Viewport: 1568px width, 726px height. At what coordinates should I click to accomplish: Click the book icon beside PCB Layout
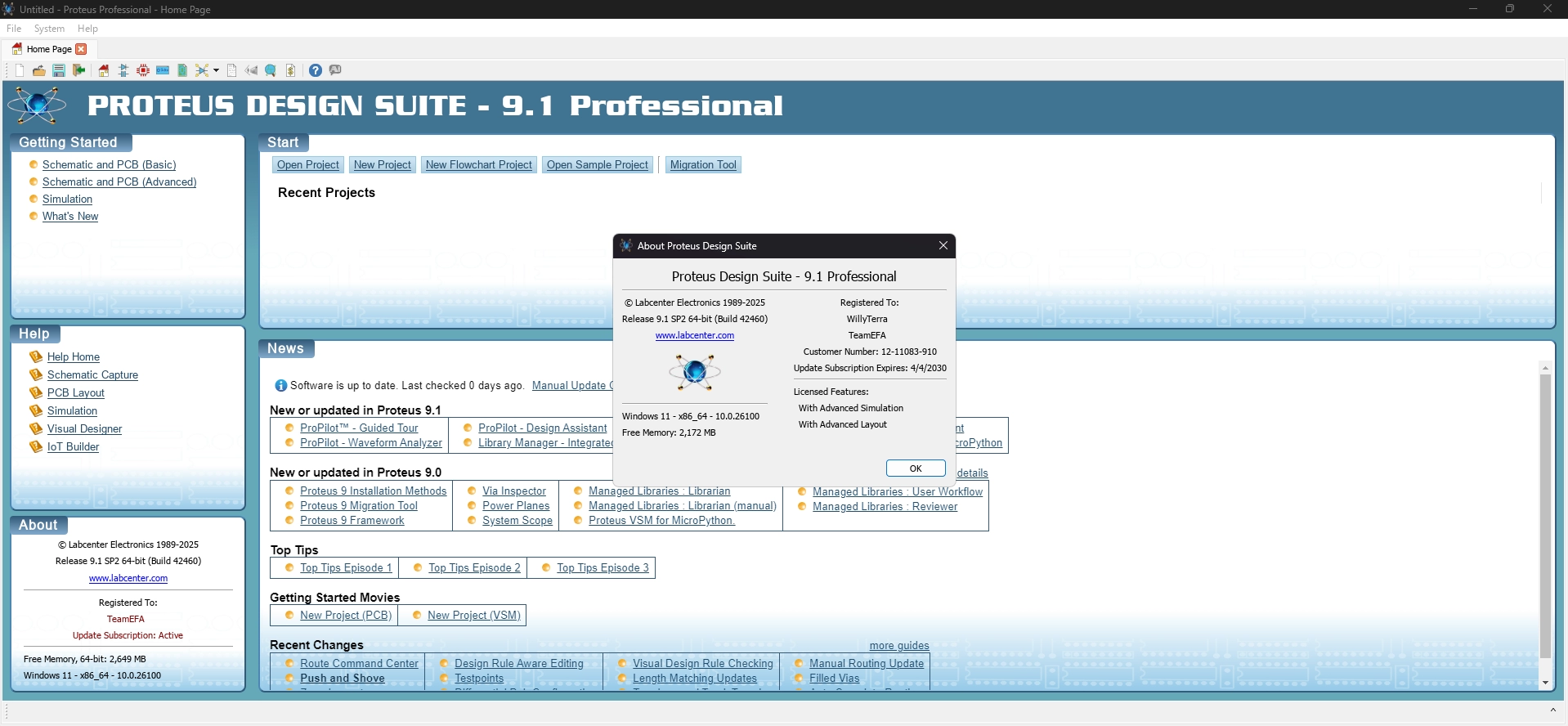click(x=36, y=392)
